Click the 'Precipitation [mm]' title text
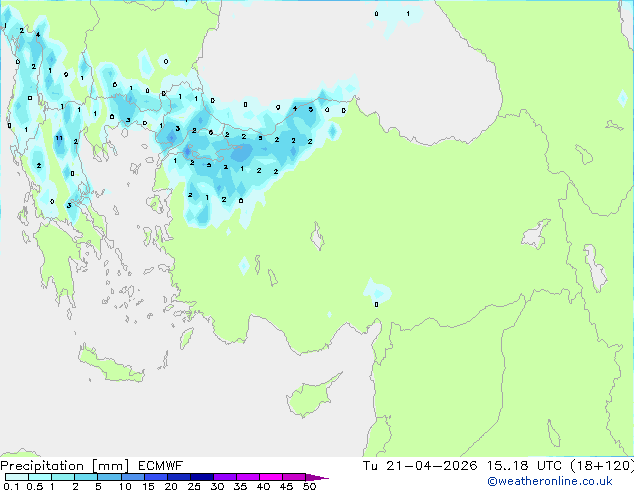Image resolution: width=634 pixels, height=490 pixels. click(65, 466)
